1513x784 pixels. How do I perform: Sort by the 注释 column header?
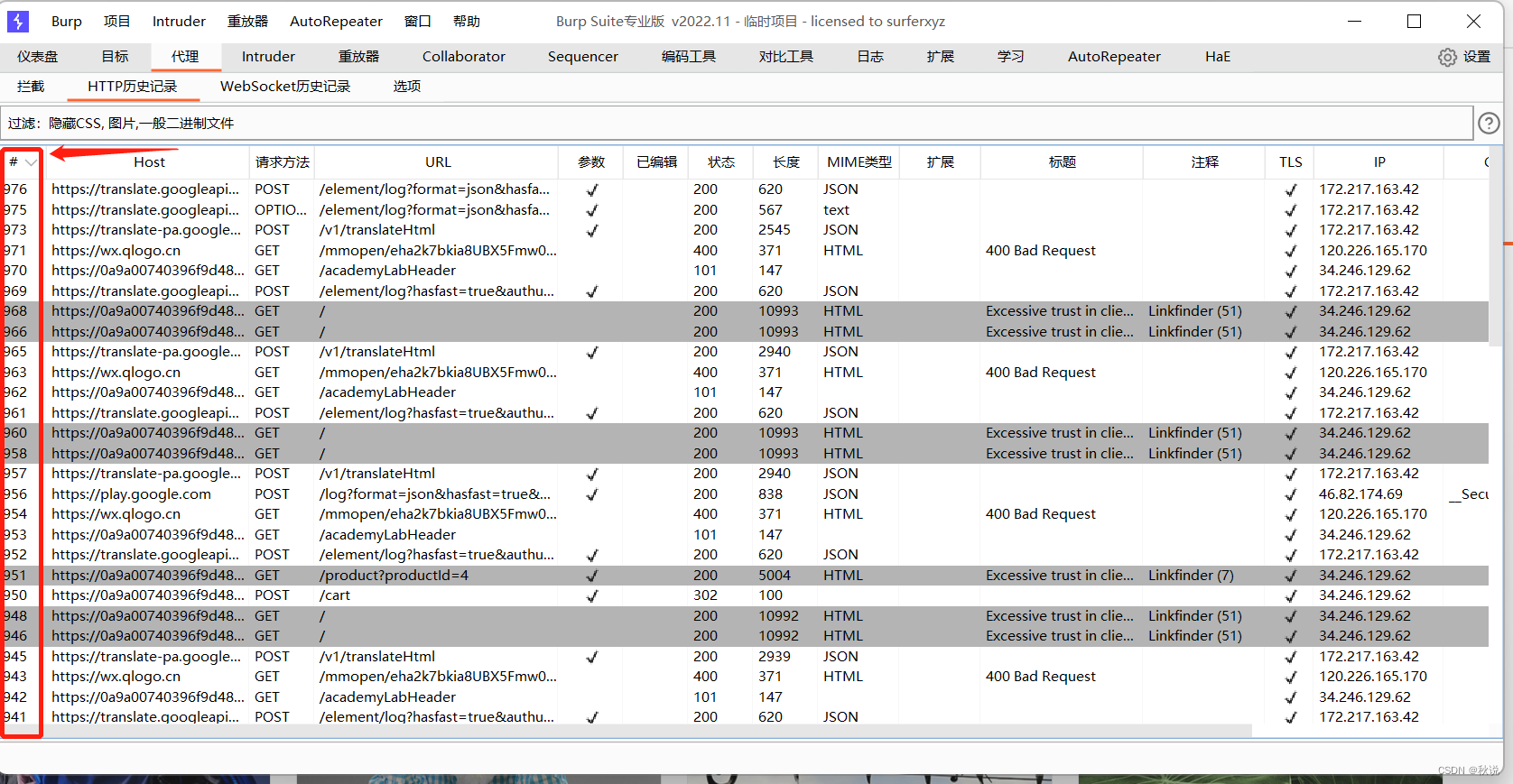1204,162
